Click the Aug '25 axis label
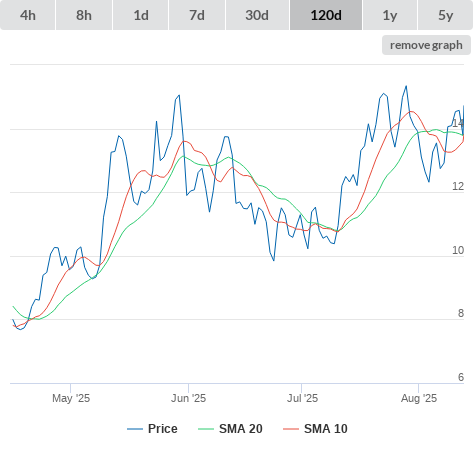The image size is (474, 455). click(x=419, y=398)
